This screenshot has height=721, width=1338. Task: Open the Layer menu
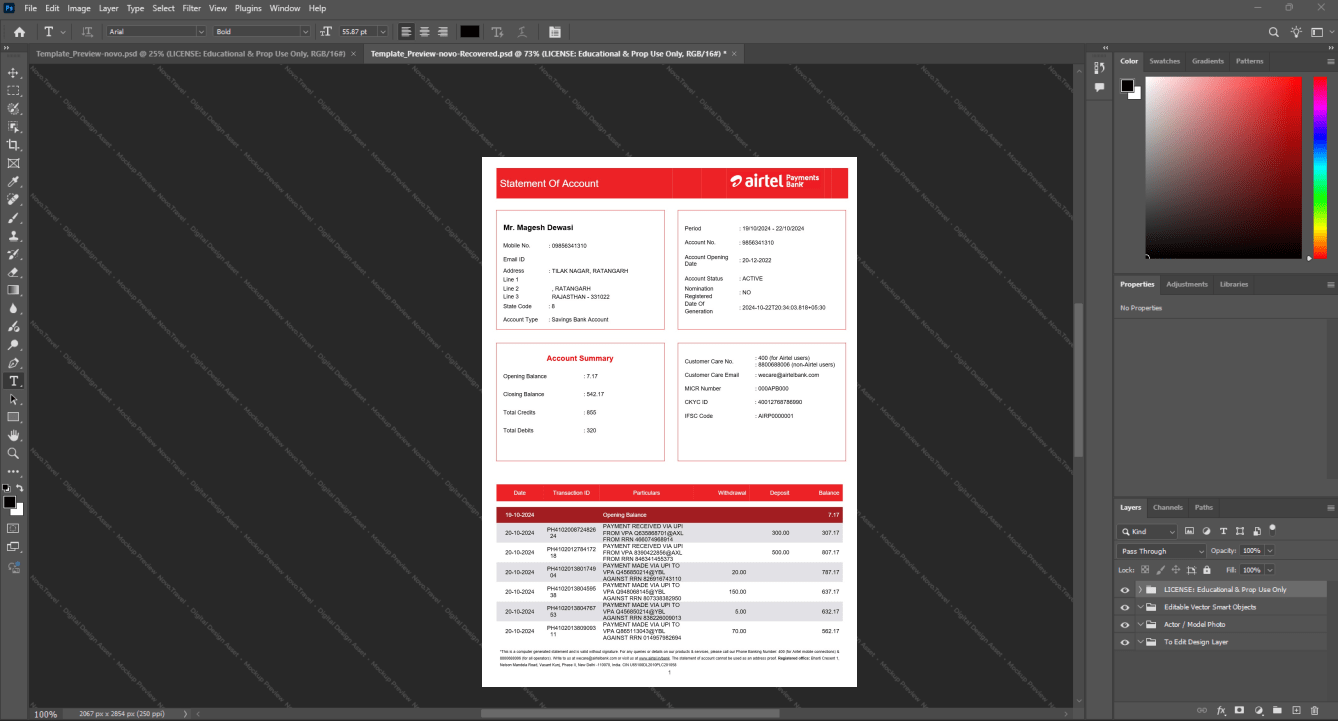[108, 8]
